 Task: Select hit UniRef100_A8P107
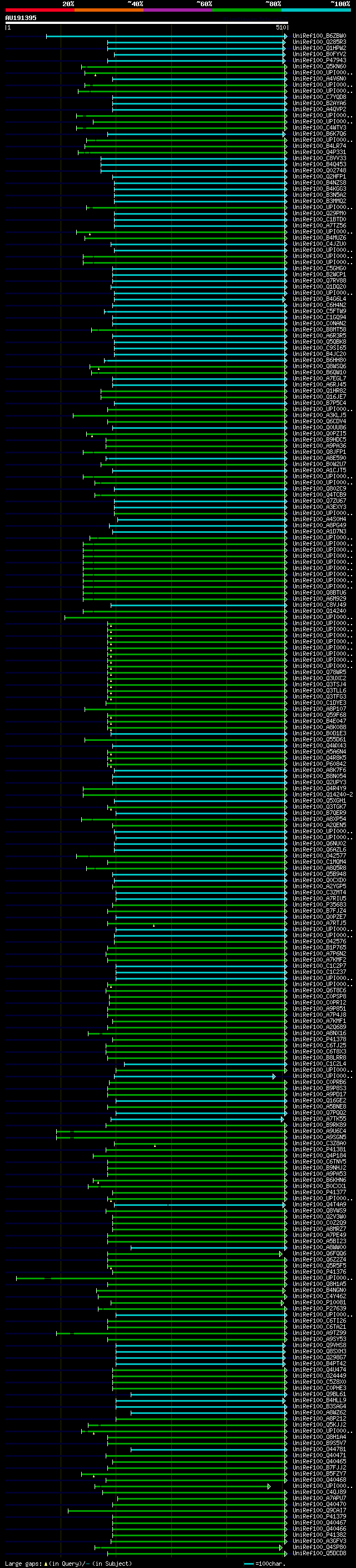pyautogui.click(x=319, y=709)
